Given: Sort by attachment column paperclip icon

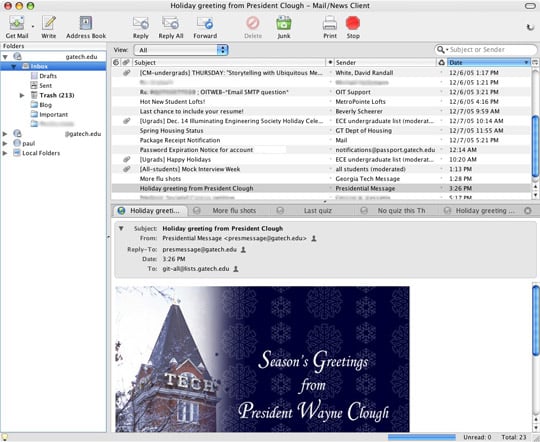Looking at the screenshot, I should 126,62.
